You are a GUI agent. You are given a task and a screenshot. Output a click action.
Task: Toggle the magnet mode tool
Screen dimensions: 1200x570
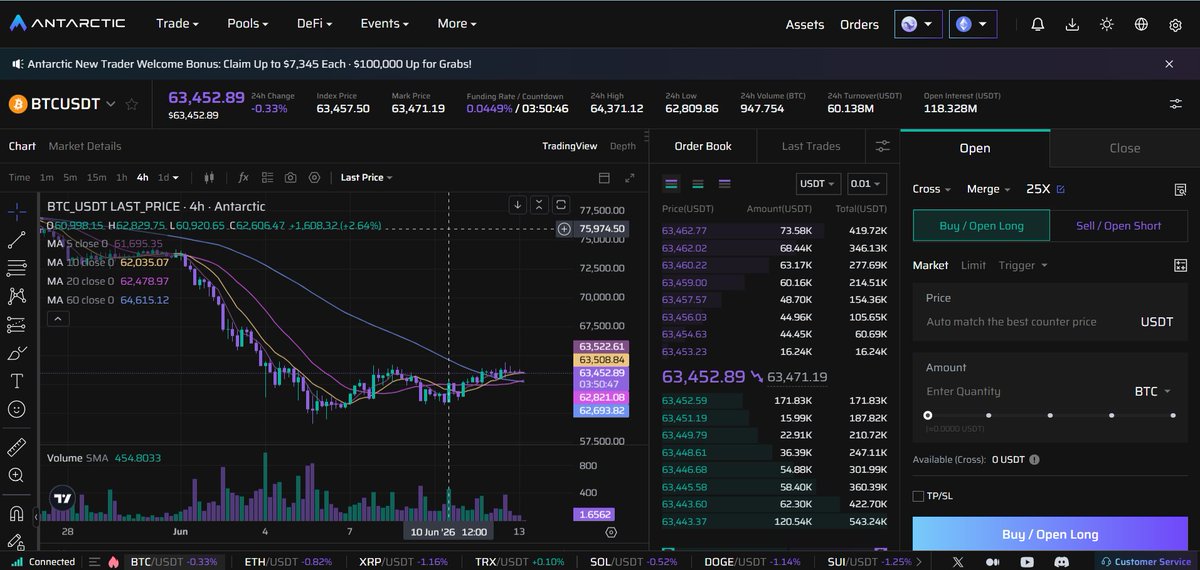(x=16, y=514)
